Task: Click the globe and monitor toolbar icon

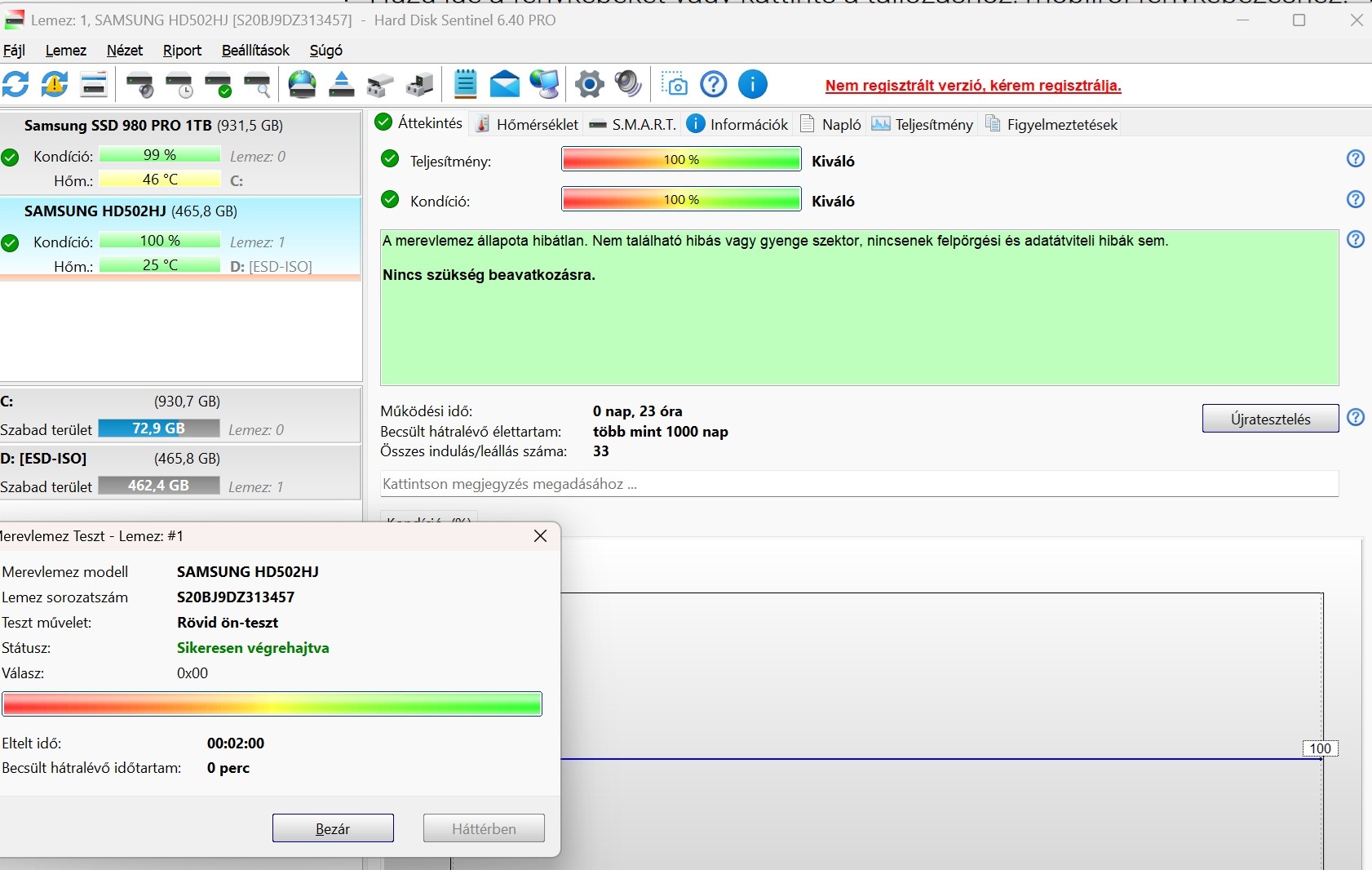Action: [x=545, y=84]
